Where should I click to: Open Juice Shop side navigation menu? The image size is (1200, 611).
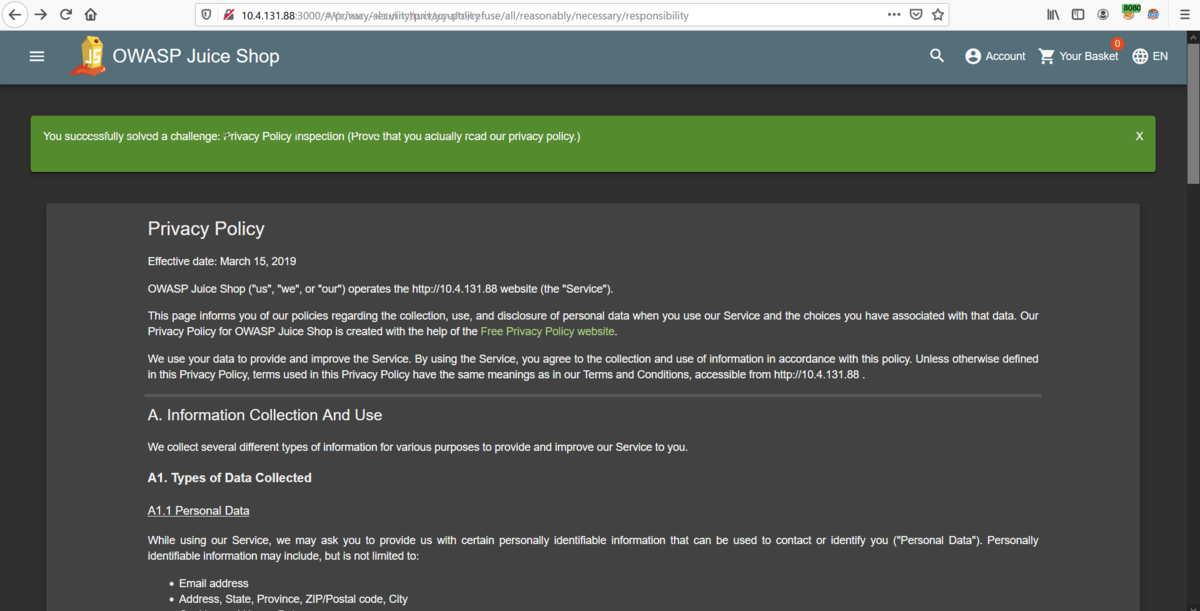pos(37,56)
